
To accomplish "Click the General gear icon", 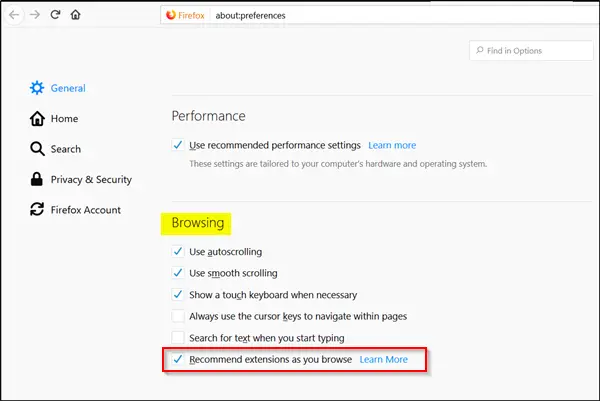I will 38,88.
